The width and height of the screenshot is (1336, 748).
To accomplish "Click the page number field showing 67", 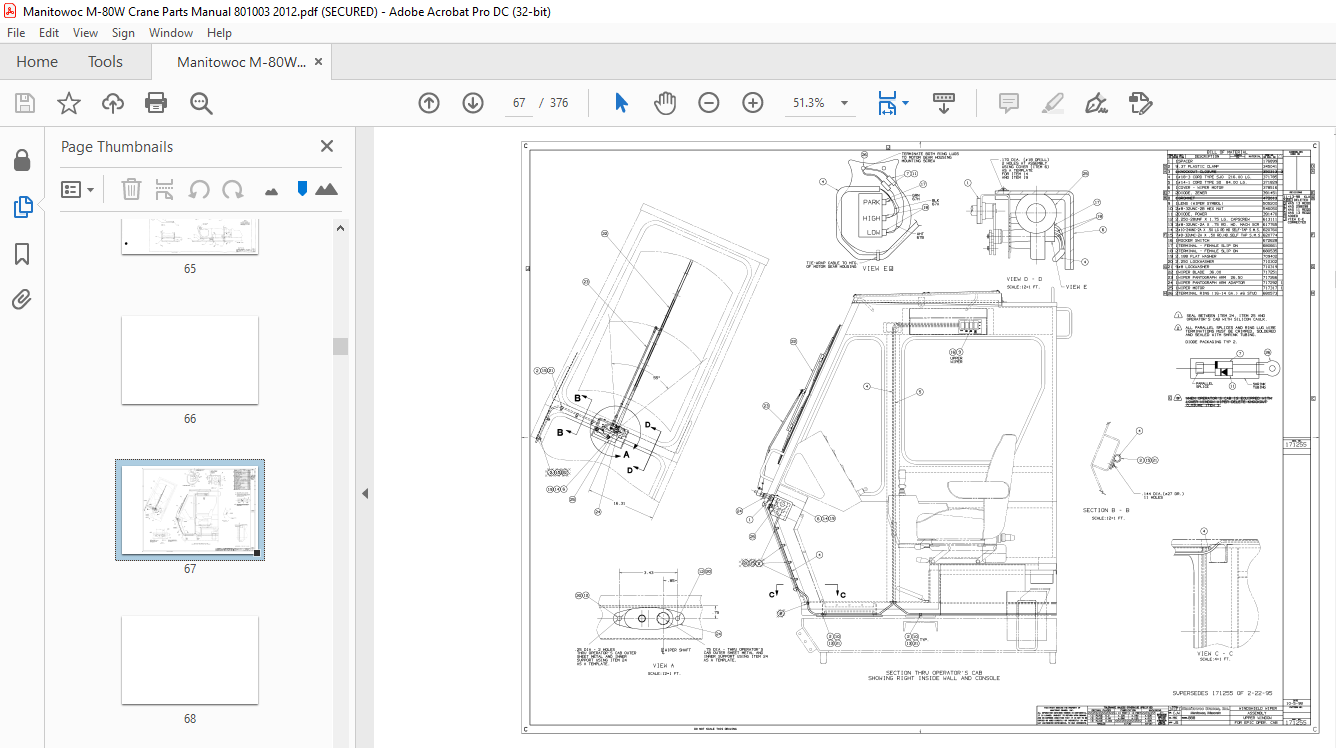I will click(x=519, y=103).
